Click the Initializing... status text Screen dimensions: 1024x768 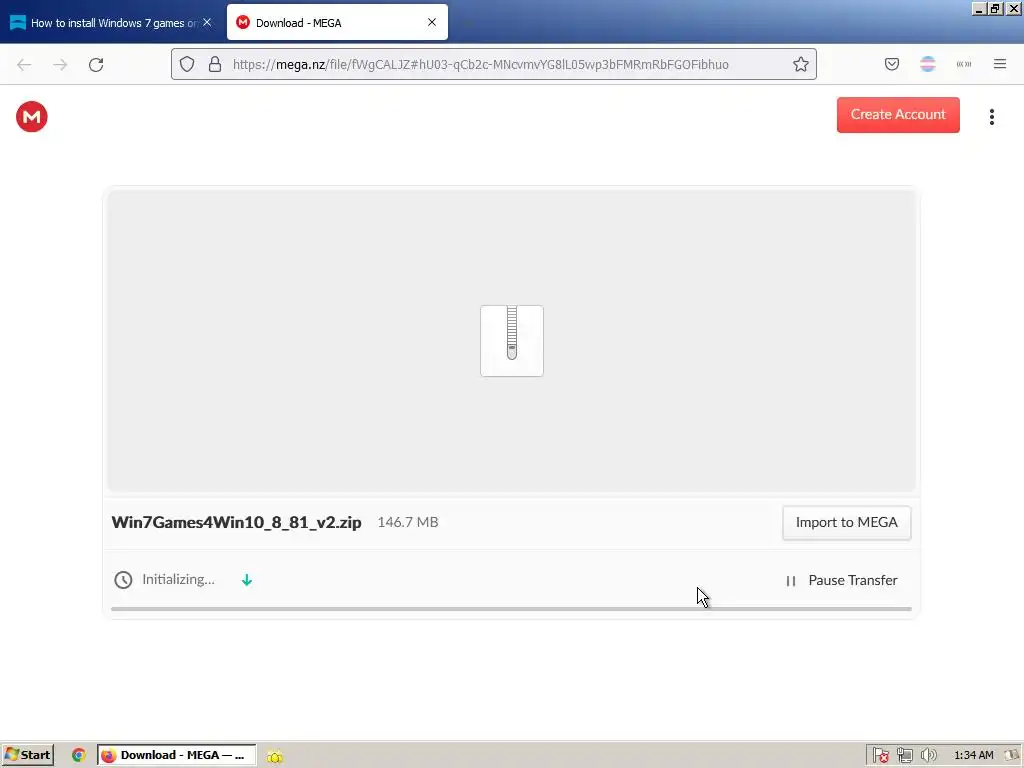[x=178, y=579]
